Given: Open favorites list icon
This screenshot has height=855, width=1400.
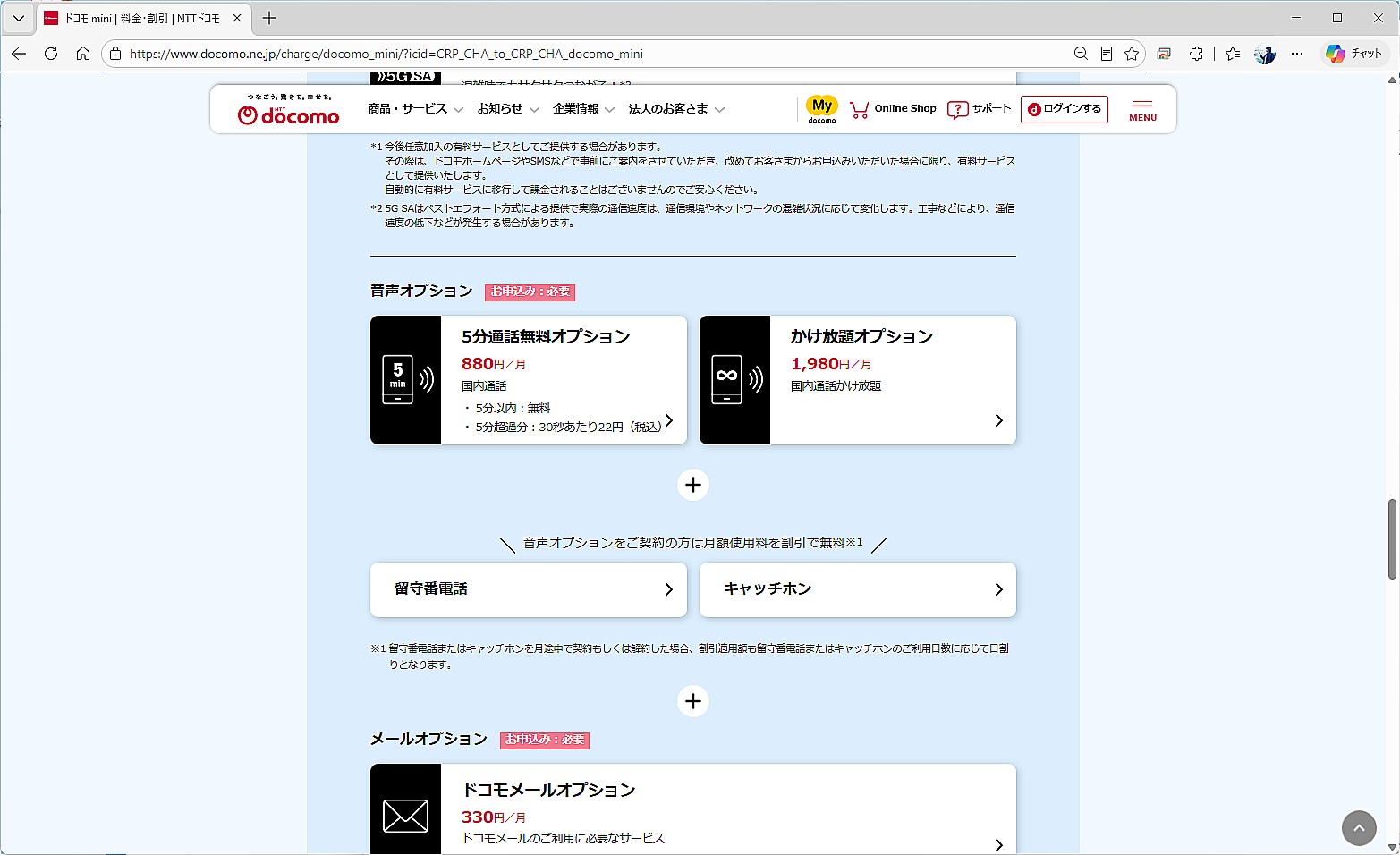Looking at the screenshot, I should (1233, 54).
